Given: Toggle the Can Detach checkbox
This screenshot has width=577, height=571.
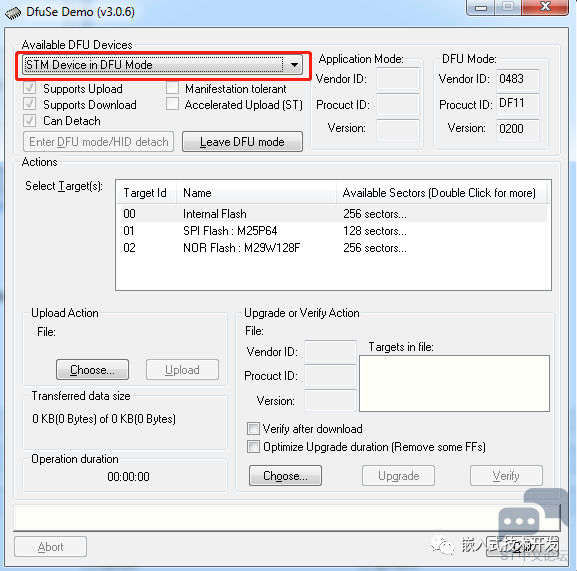Looking at the screenshot, I should (x=29, y=120).
